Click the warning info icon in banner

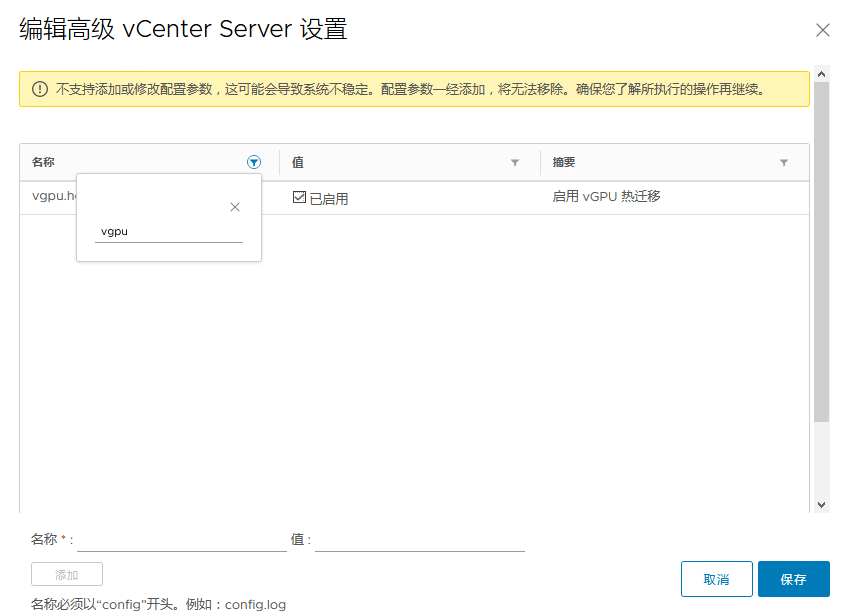click(40, 89)
